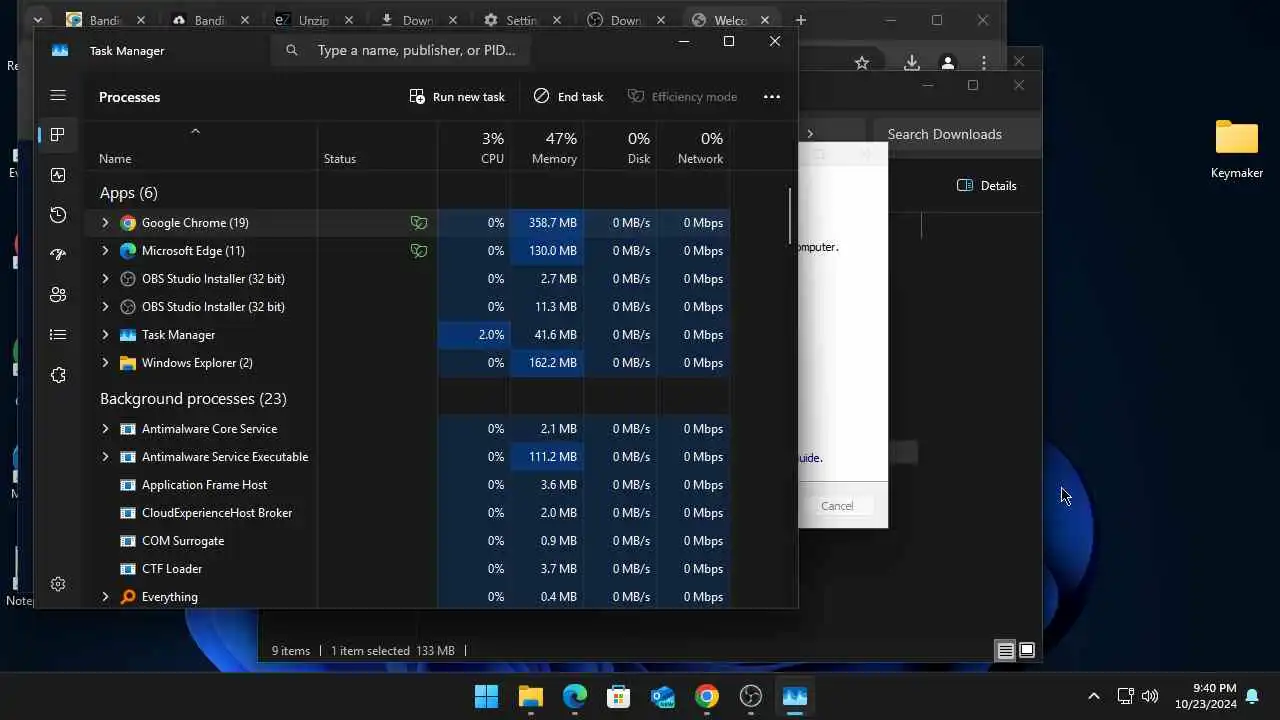This screenshot has width=1280, height=720.
Task: Open File Explorer from the taskbar
Action: pos(530,697)
